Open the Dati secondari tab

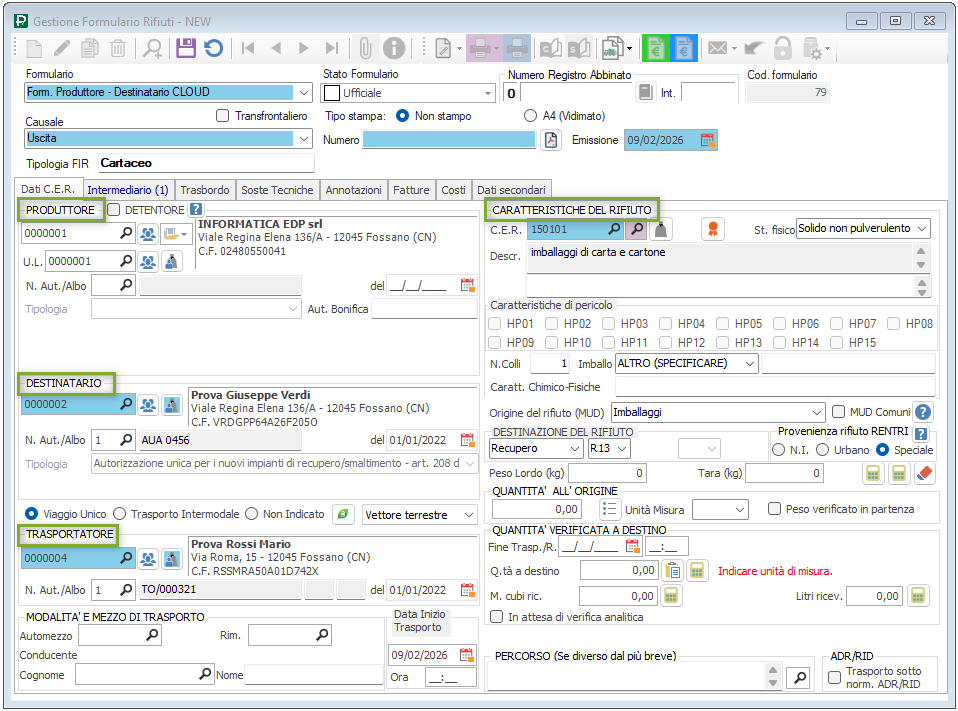511,190
